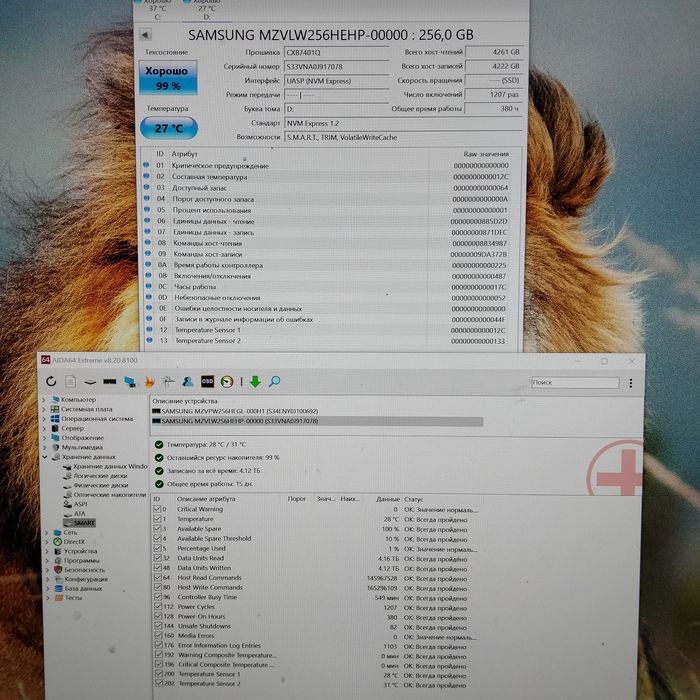The width and height of the screenshot is (700, 700).
Task: Select the C: drive tab in CrystalDiskInfo
Action: (157, 9)
